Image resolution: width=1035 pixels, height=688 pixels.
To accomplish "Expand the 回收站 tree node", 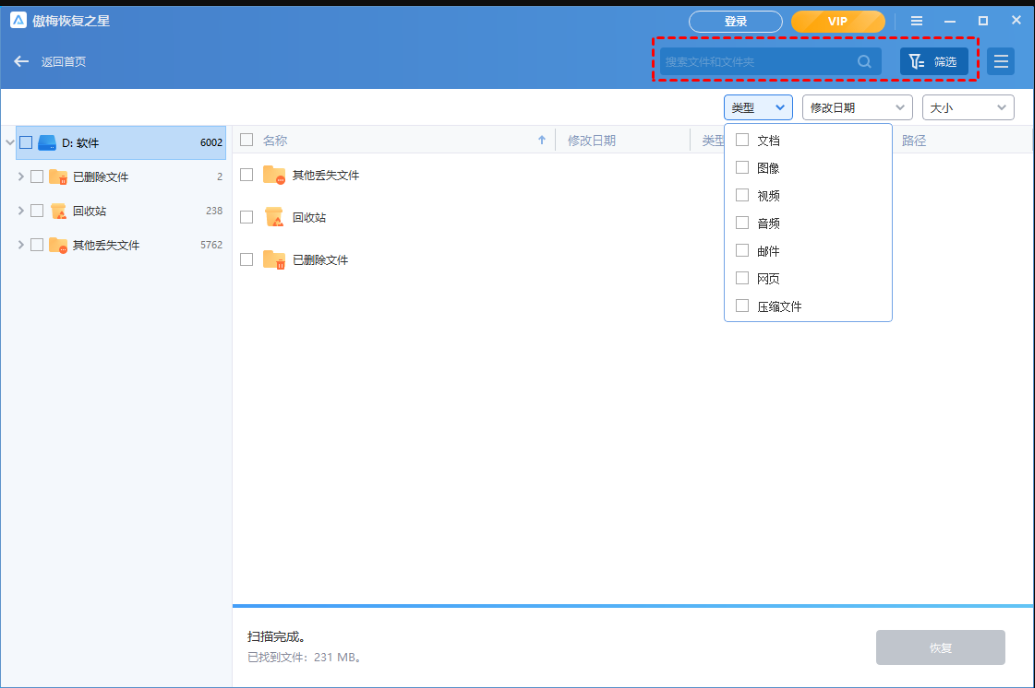I will point(20,211).
